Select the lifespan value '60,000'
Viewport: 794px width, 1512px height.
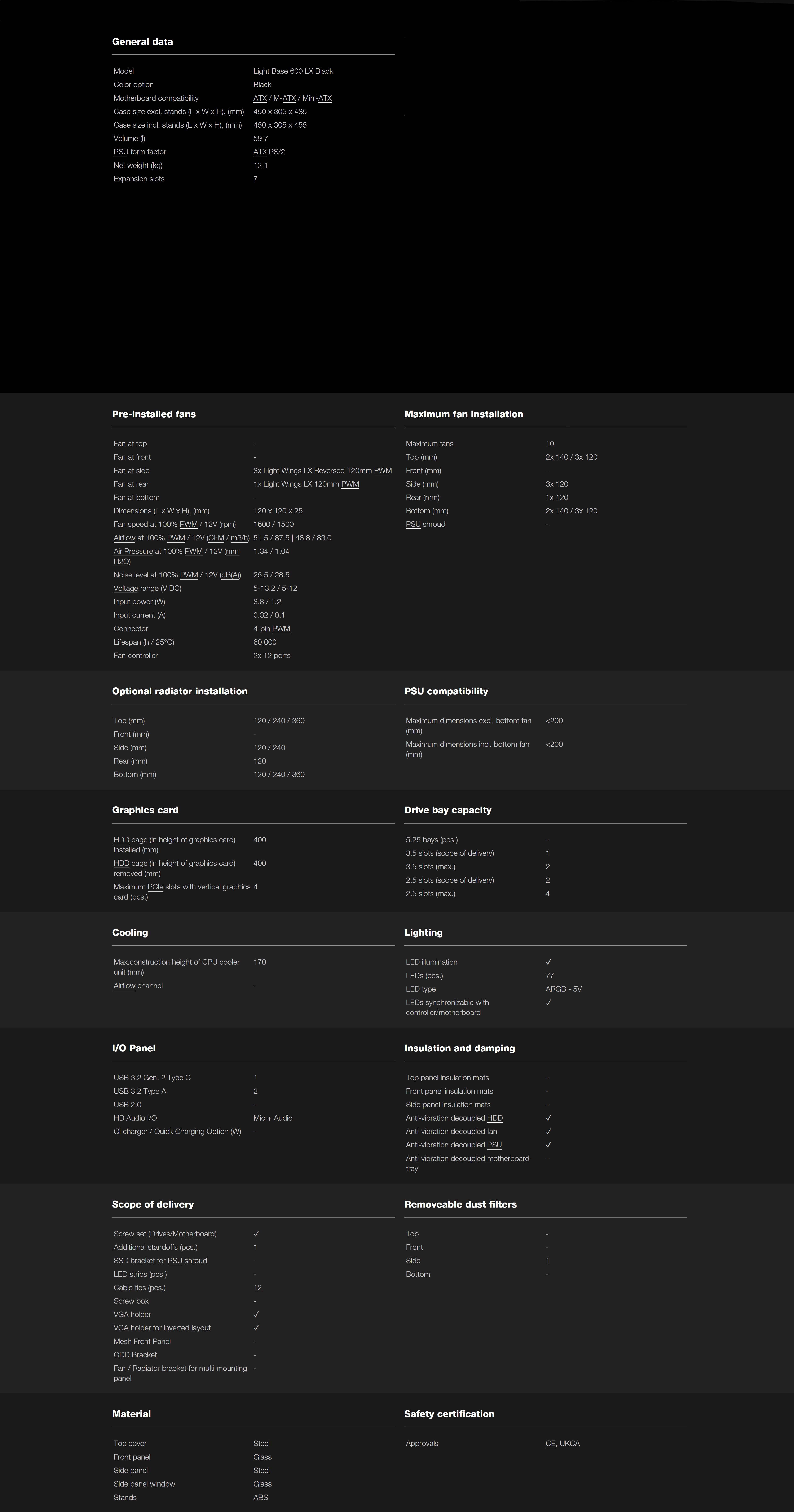265,643
